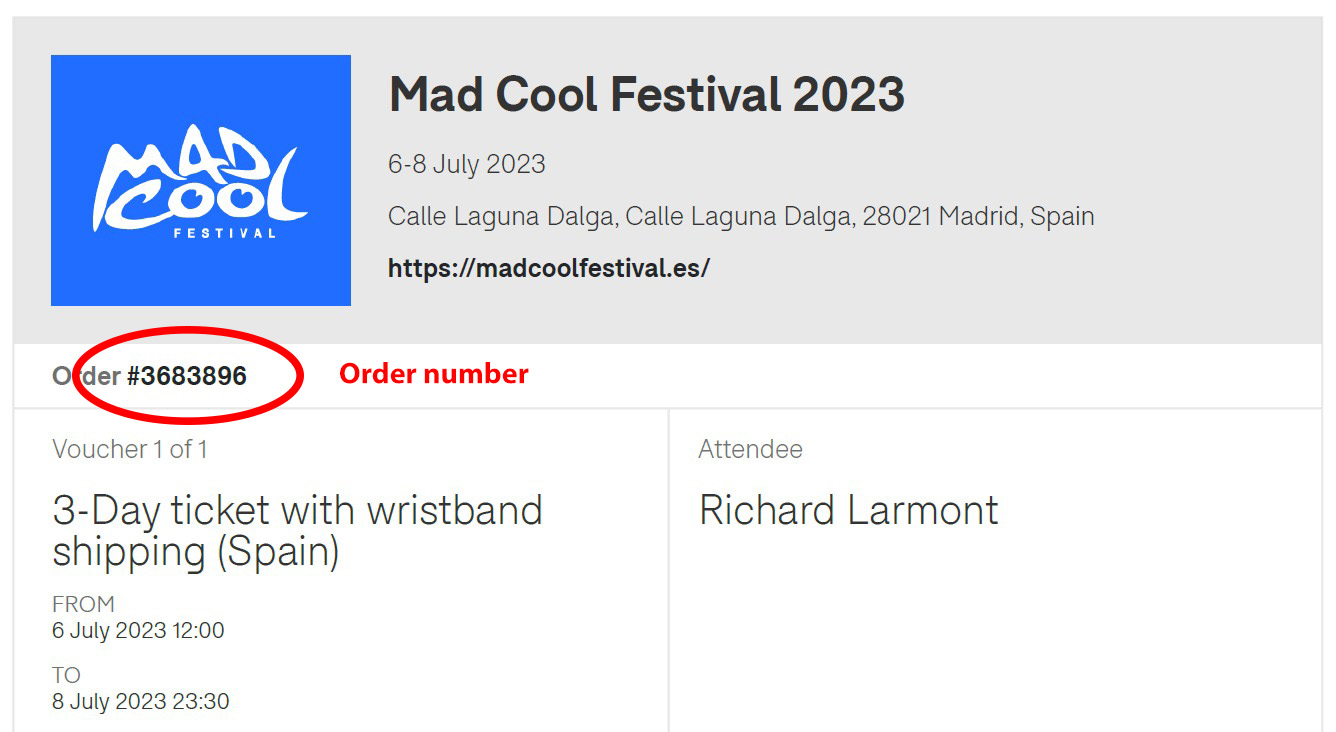Click the 28021 Madrid, Spain postcode text

click(x=979, y=216)
